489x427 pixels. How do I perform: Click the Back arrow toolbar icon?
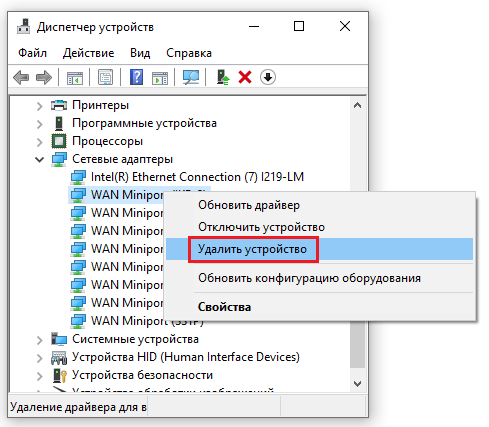click(x=21, y=78)
